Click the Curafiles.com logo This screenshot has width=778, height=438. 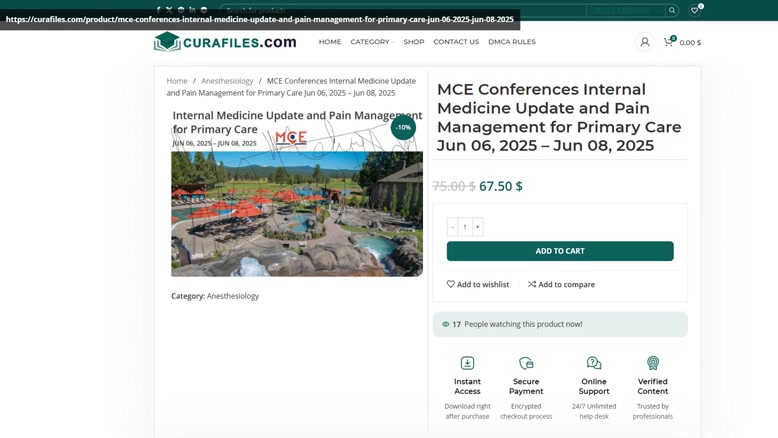tap(225, 42)
